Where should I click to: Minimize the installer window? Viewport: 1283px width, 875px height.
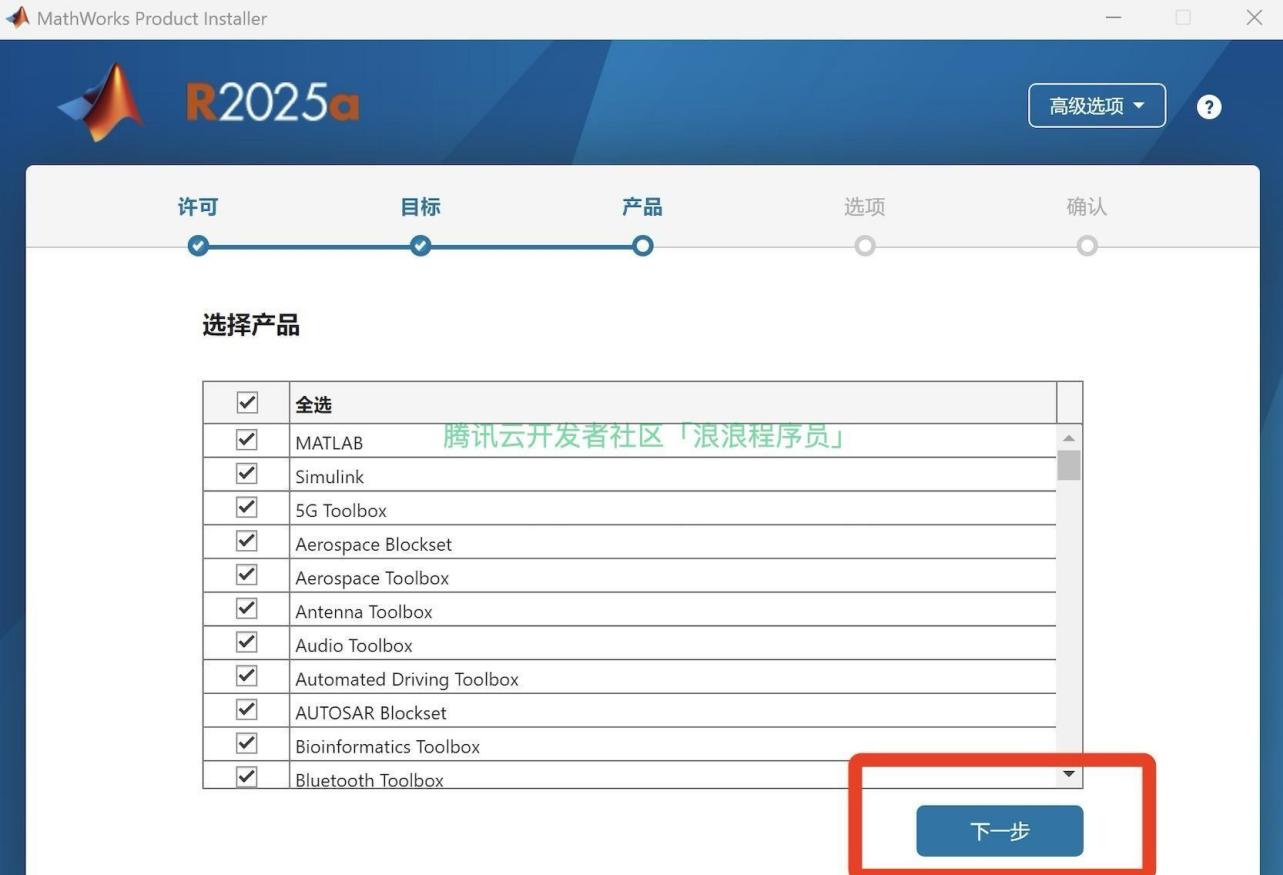1113,18
